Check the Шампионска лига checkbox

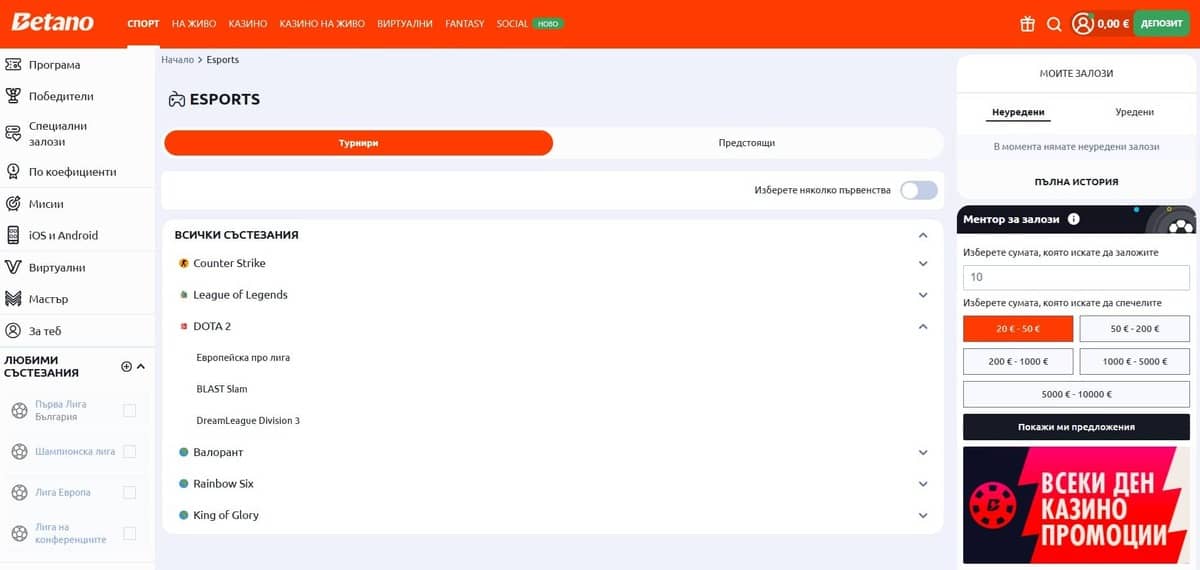pyautogui.click(x=129, y=452)
